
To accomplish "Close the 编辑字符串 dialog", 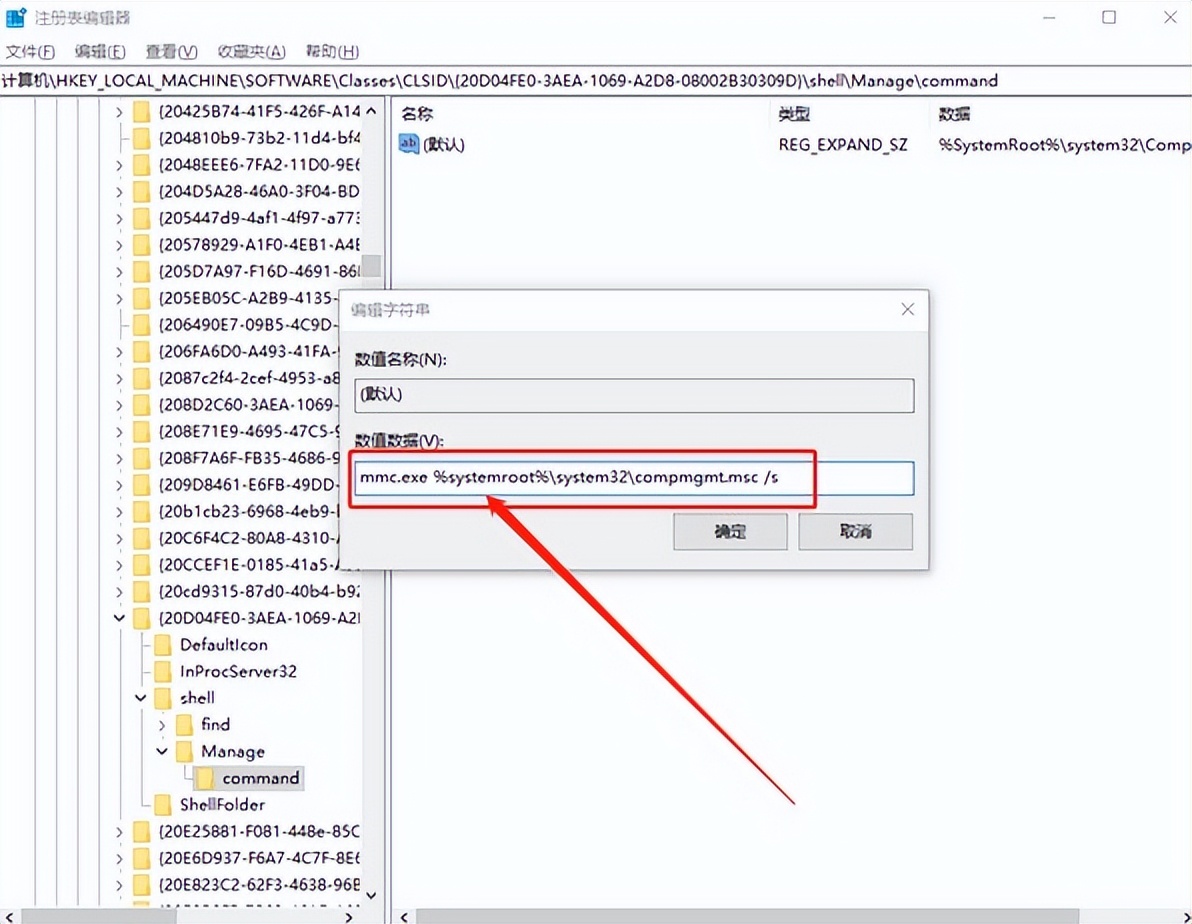I will coord(908,309).
